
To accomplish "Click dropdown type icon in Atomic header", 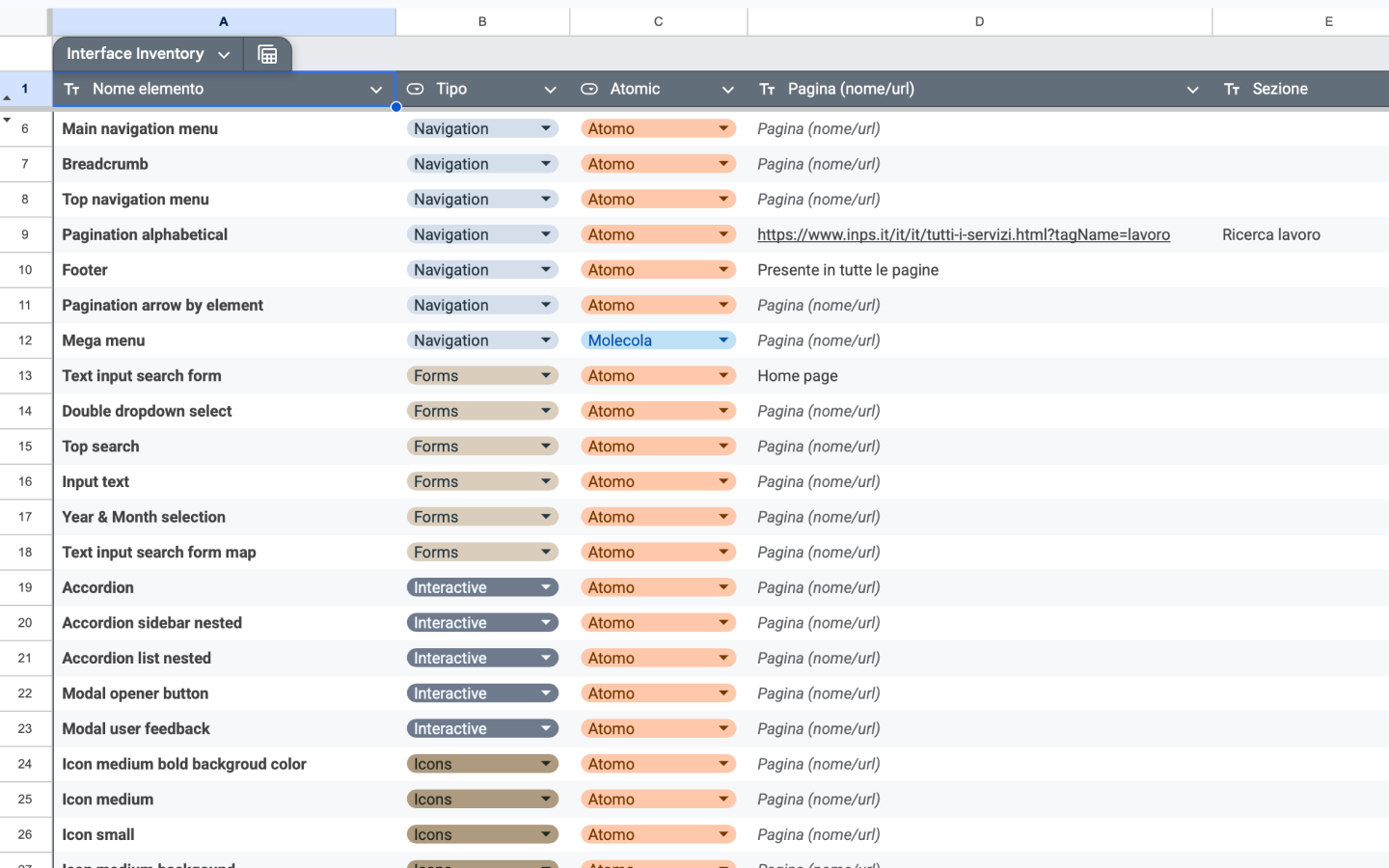I will click(x=589, y=89).
